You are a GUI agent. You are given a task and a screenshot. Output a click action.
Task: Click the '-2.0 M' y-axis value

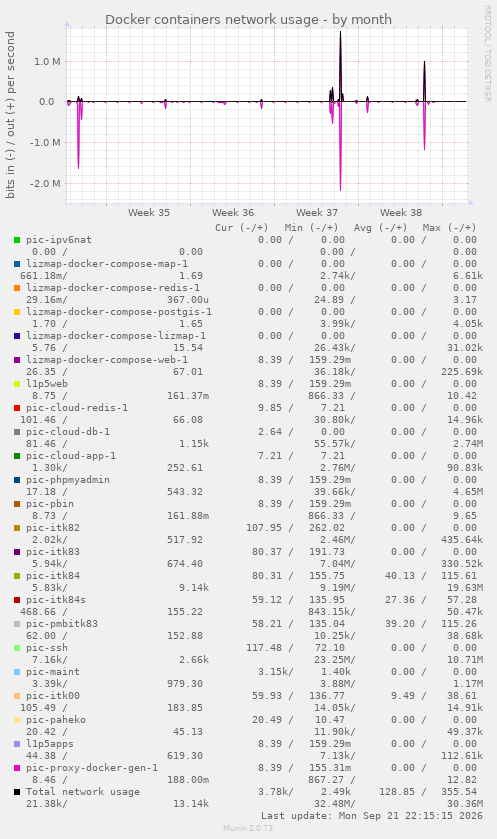coord(46,184)
